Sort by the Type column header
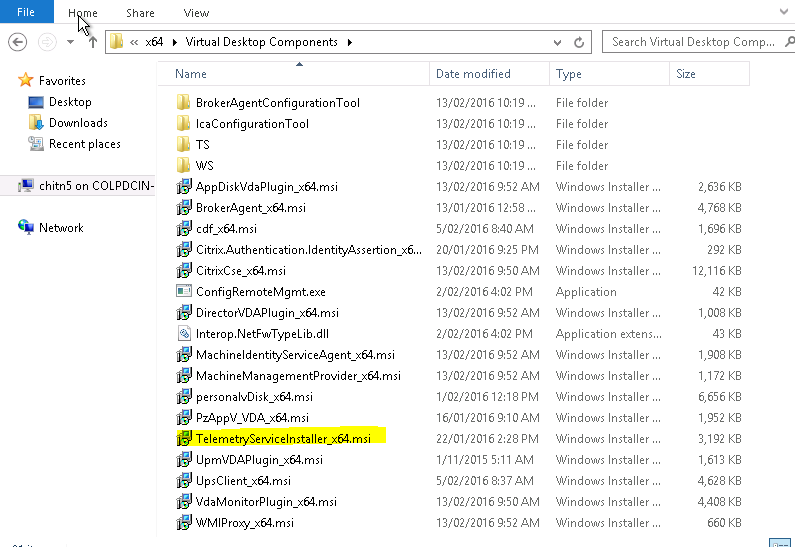Image resolution: width=795 pixels, height=547 pixels. point(609,74)
